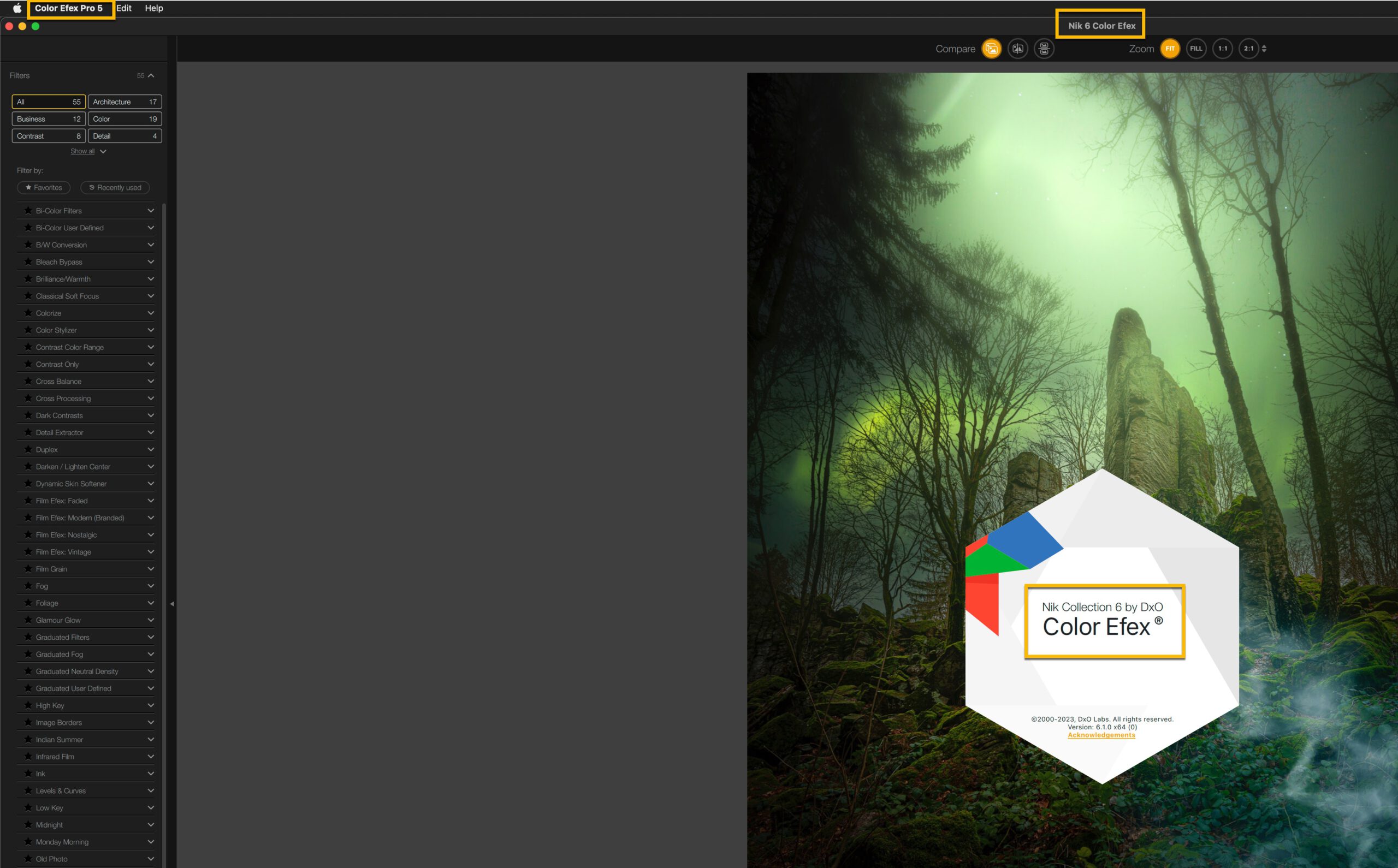Open the Help menu
The image size is (1398, 868).
(154, 8)
